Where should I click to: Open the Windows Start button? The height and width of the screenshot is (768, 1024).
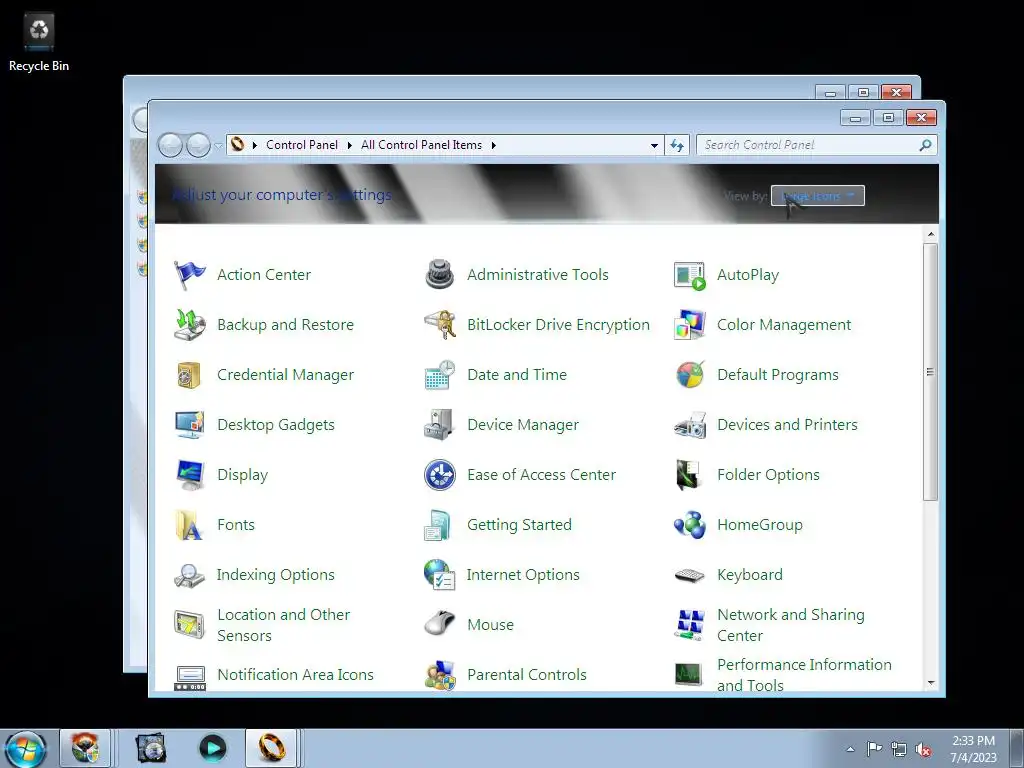pos(26,748)
